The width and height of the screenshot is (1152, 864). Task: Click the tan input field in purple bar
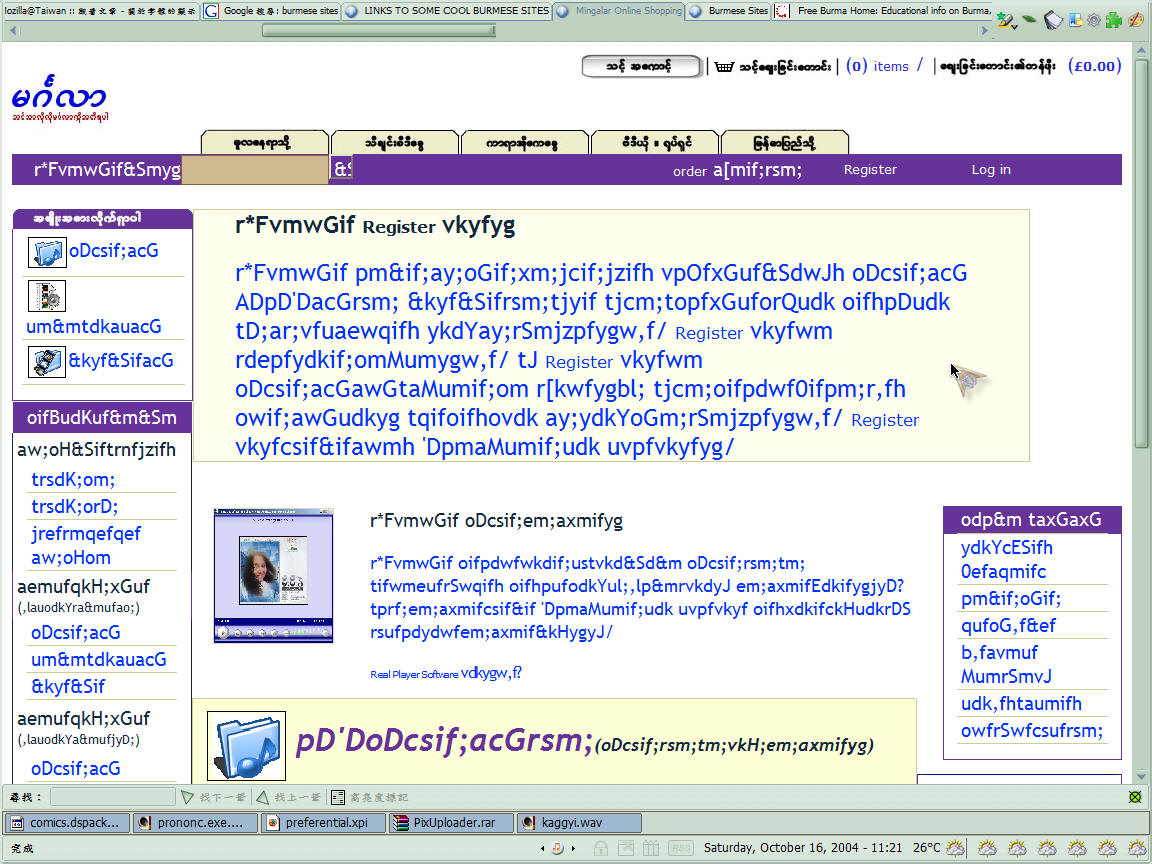coord(254,170)
